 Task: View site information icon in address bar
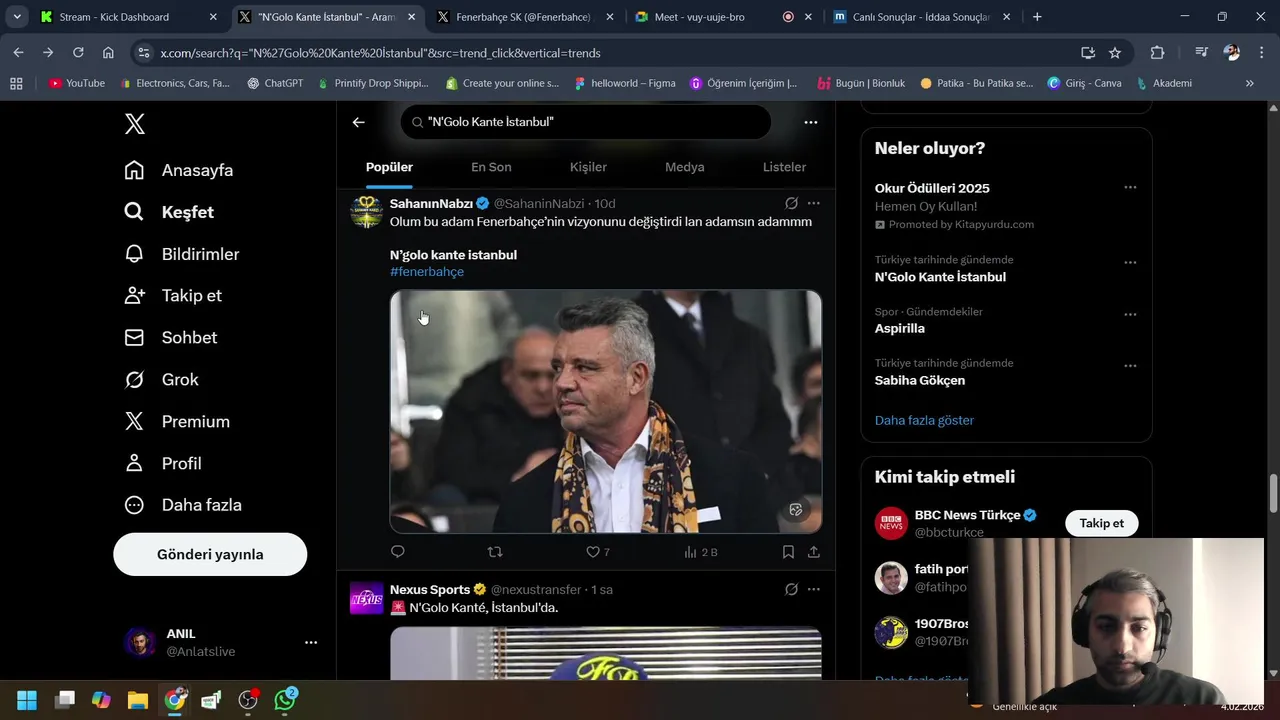(144, 53)
